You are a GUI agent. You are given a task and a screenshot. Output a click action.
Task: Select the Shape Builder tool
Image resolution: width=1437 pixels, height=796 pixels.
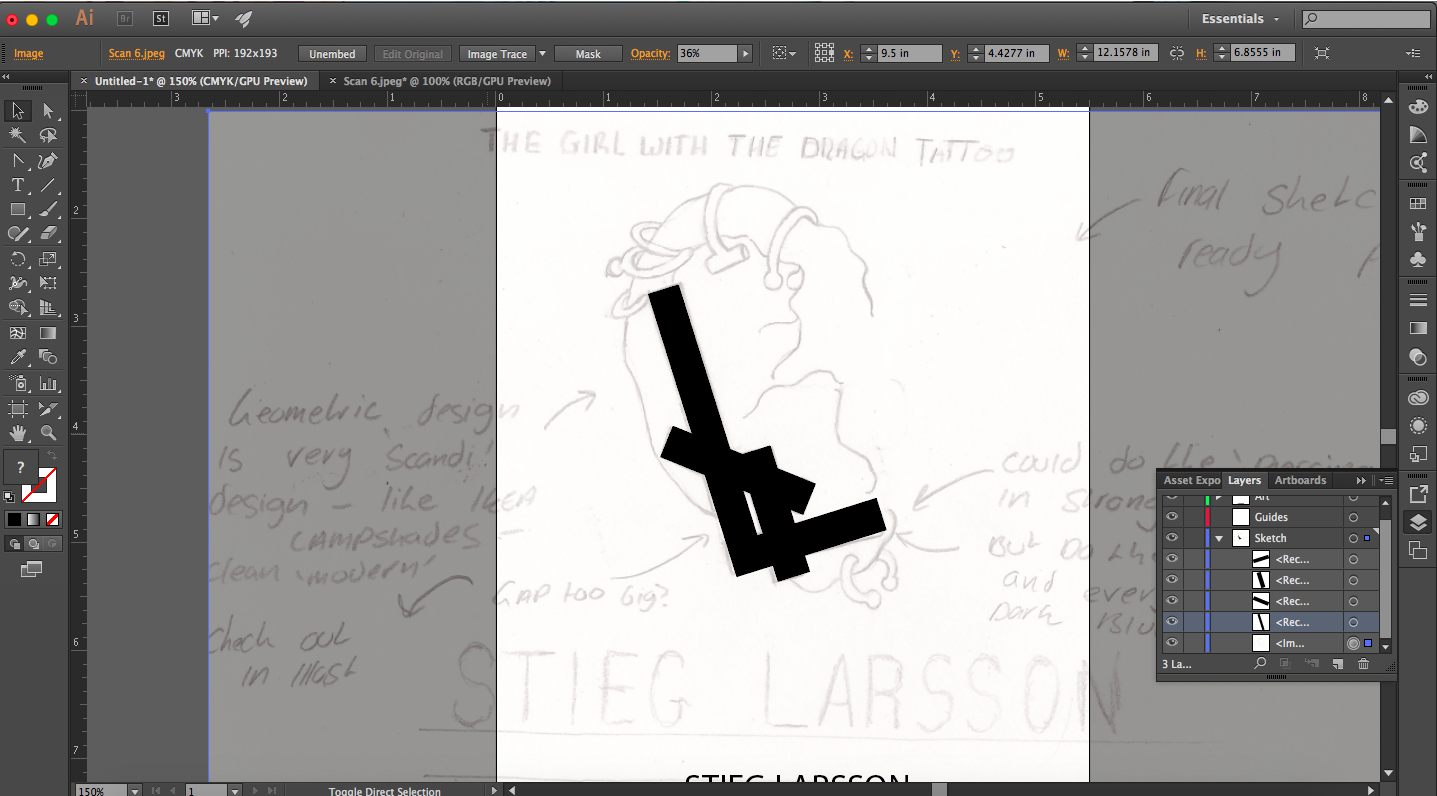click(18, 308)
